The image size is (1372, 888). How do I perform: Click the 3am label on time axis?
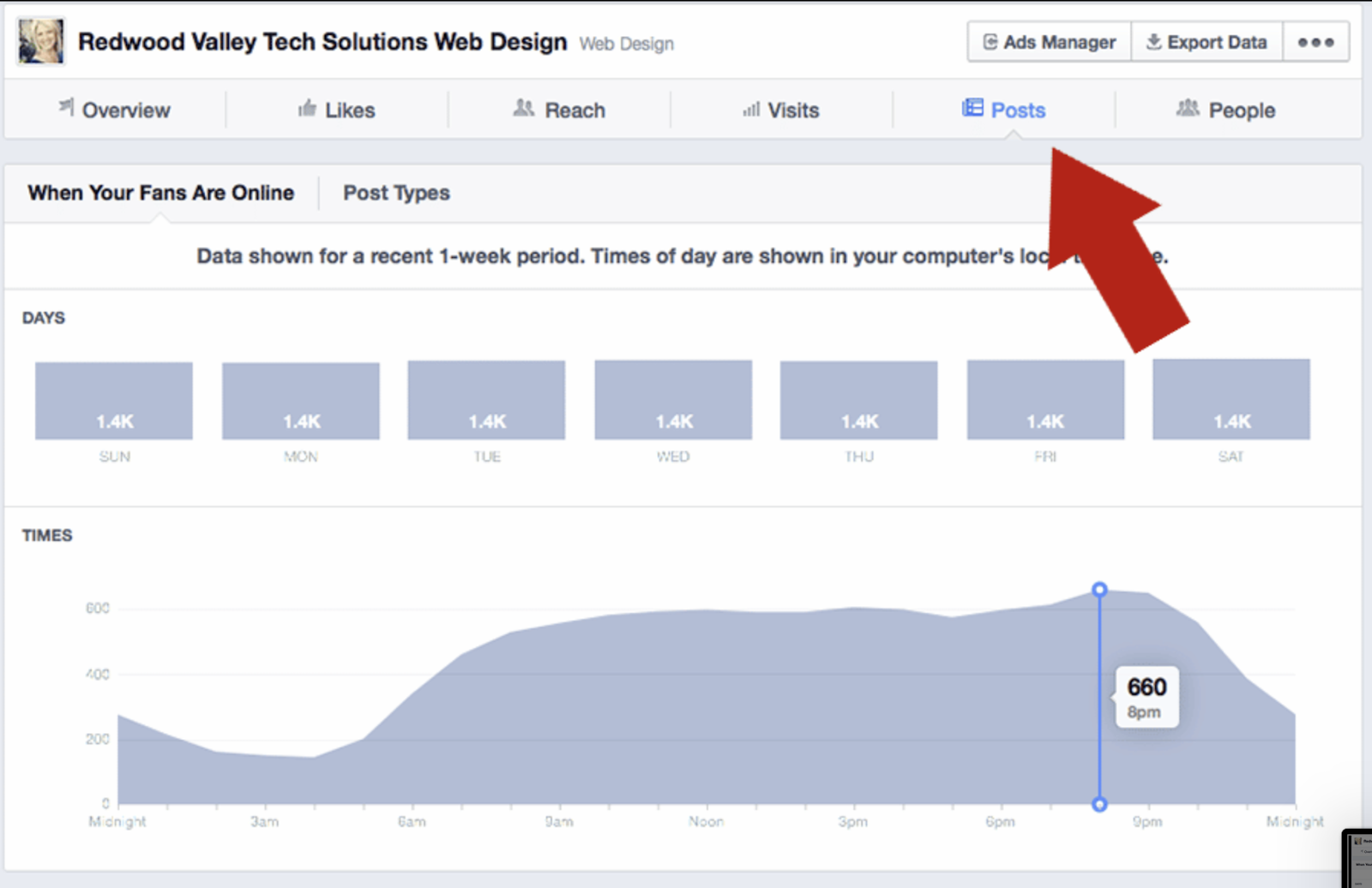[x=264, y=821]
